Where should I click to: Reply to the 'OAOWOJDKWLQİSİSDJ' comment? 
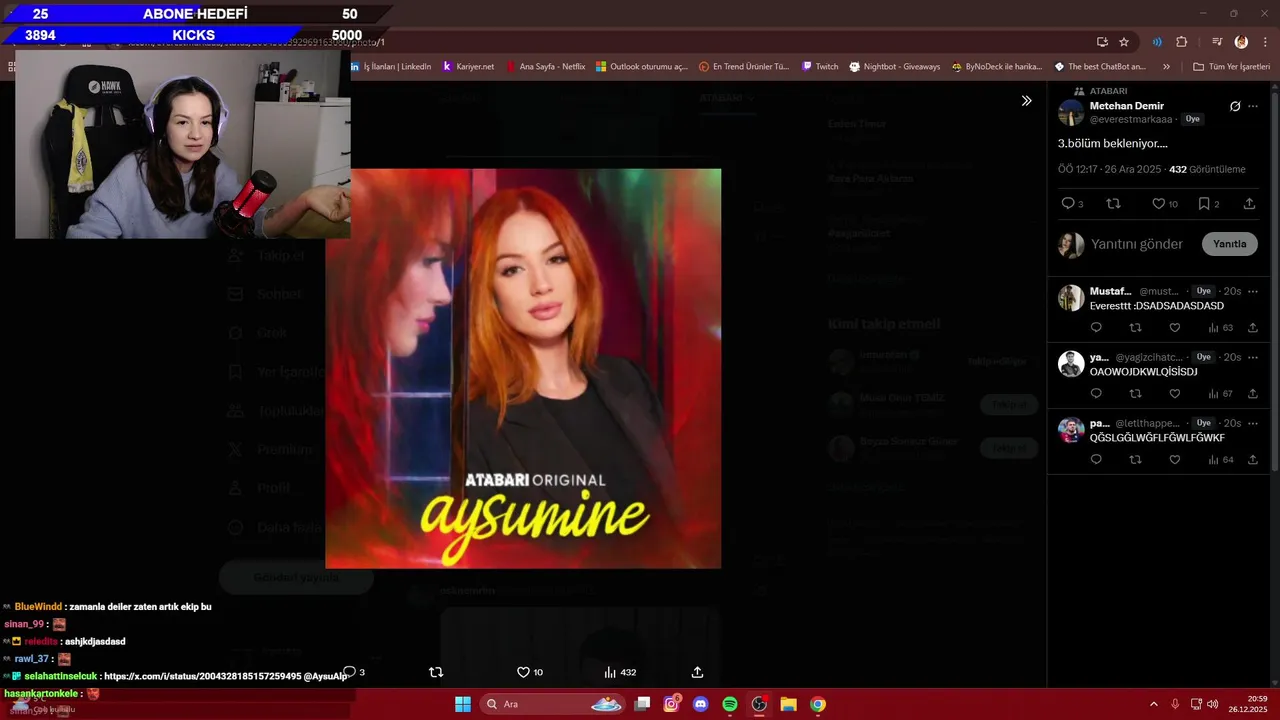tap(1096, 394)
